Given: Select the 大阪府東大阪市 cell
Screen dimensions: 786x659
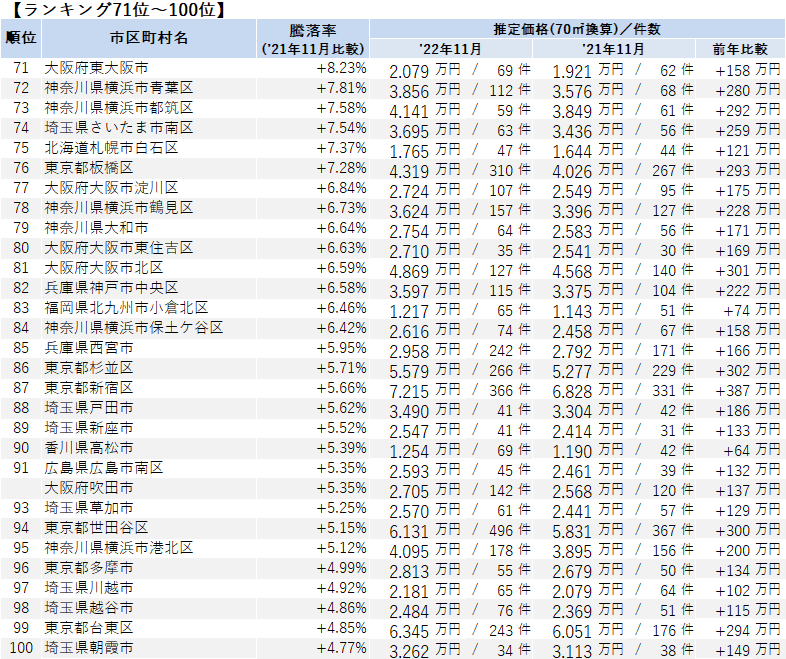Looking at the screenshot, I should click(96, 68).
